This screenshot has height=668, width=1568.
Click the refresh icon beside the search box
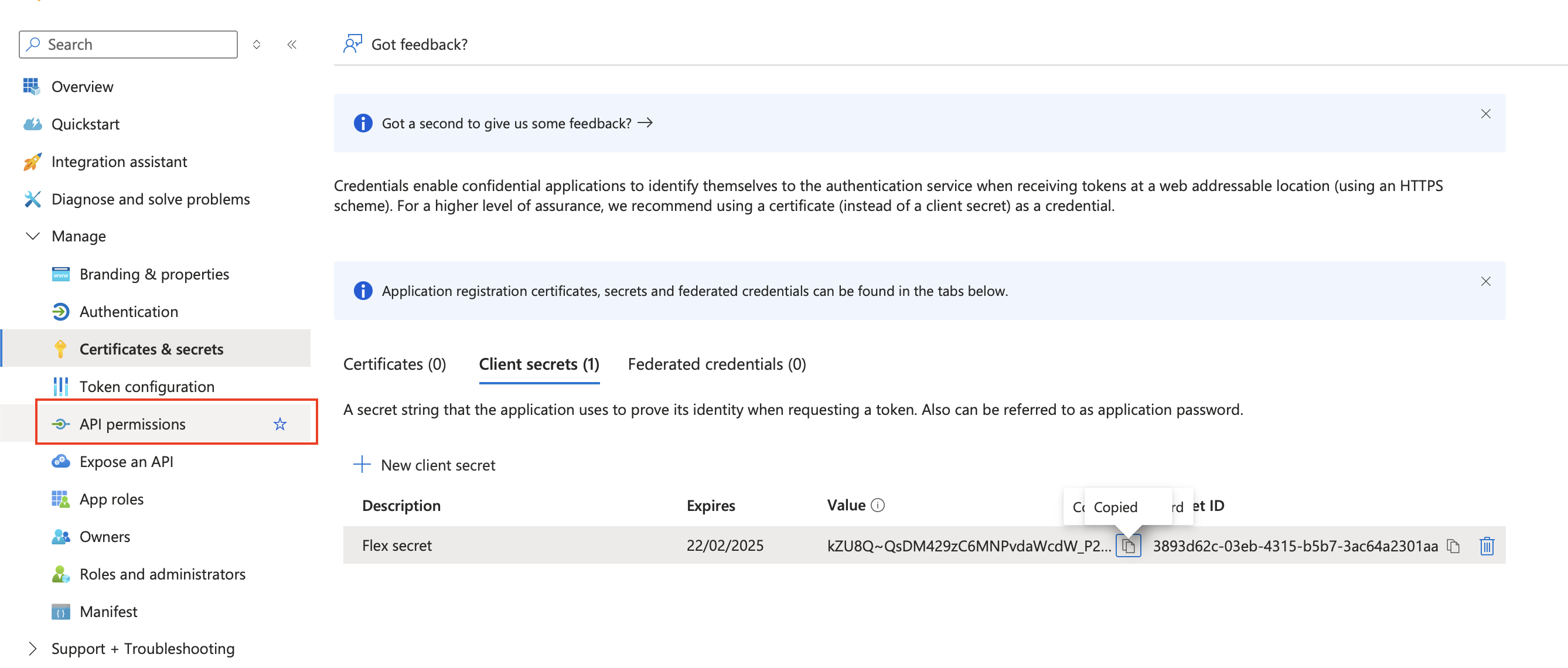coord(256,44)
